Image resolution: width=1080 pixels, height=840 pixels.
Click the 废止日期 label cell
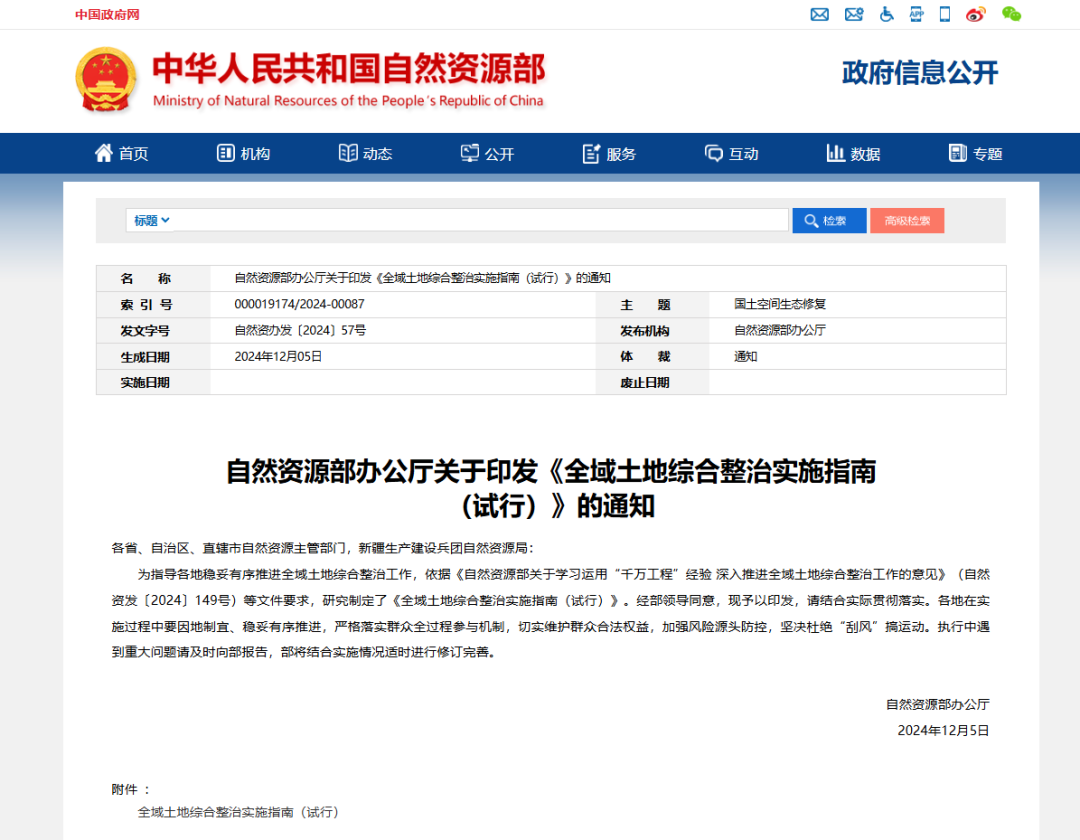coord(652,382)
